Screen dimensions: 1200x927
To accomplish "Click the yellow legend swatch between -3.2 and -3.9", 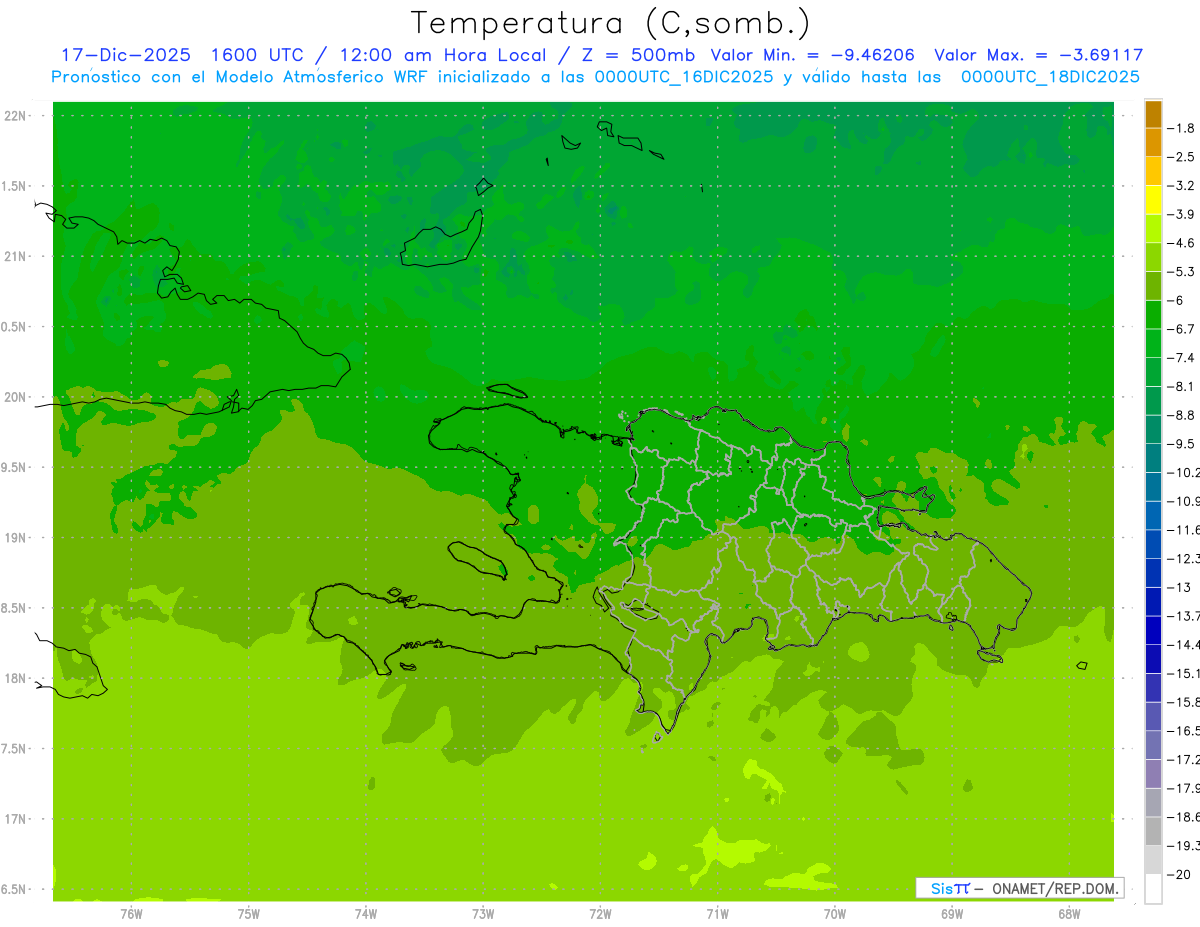I will [1153, 200].
